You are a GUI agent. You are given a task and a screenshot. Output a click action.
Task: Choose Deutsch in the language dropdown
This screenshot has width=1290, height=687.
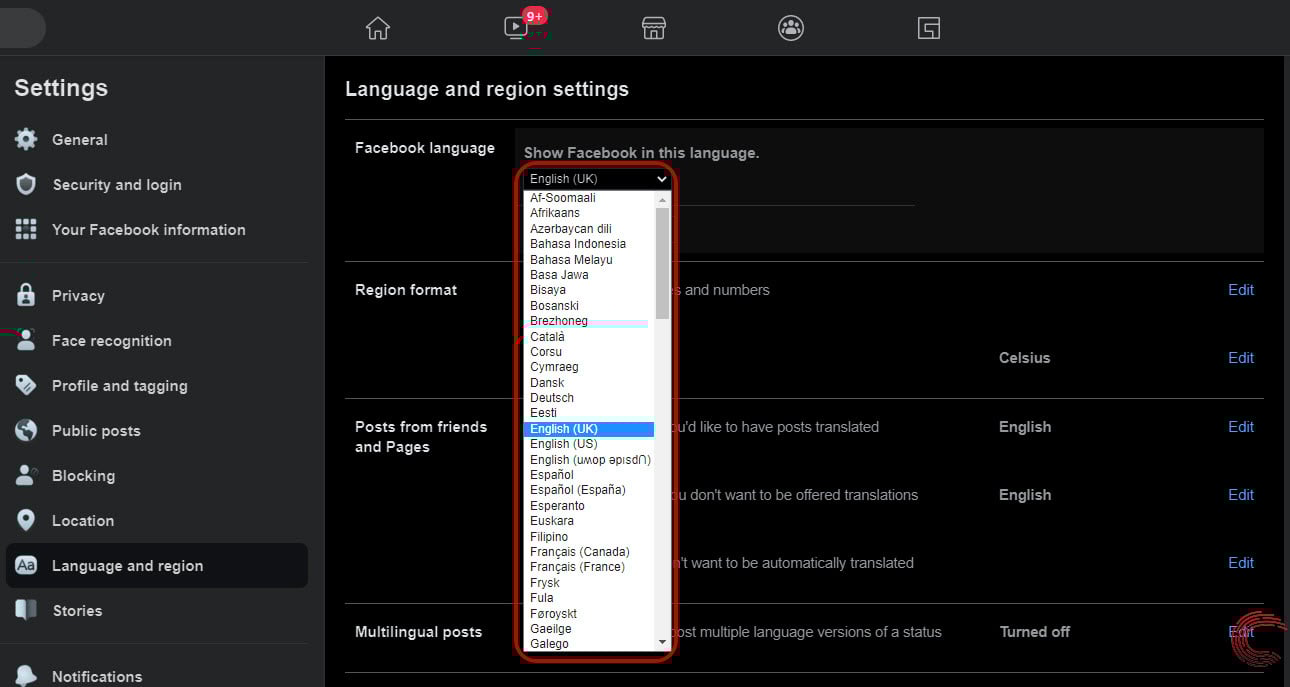[x=551, y=397]
